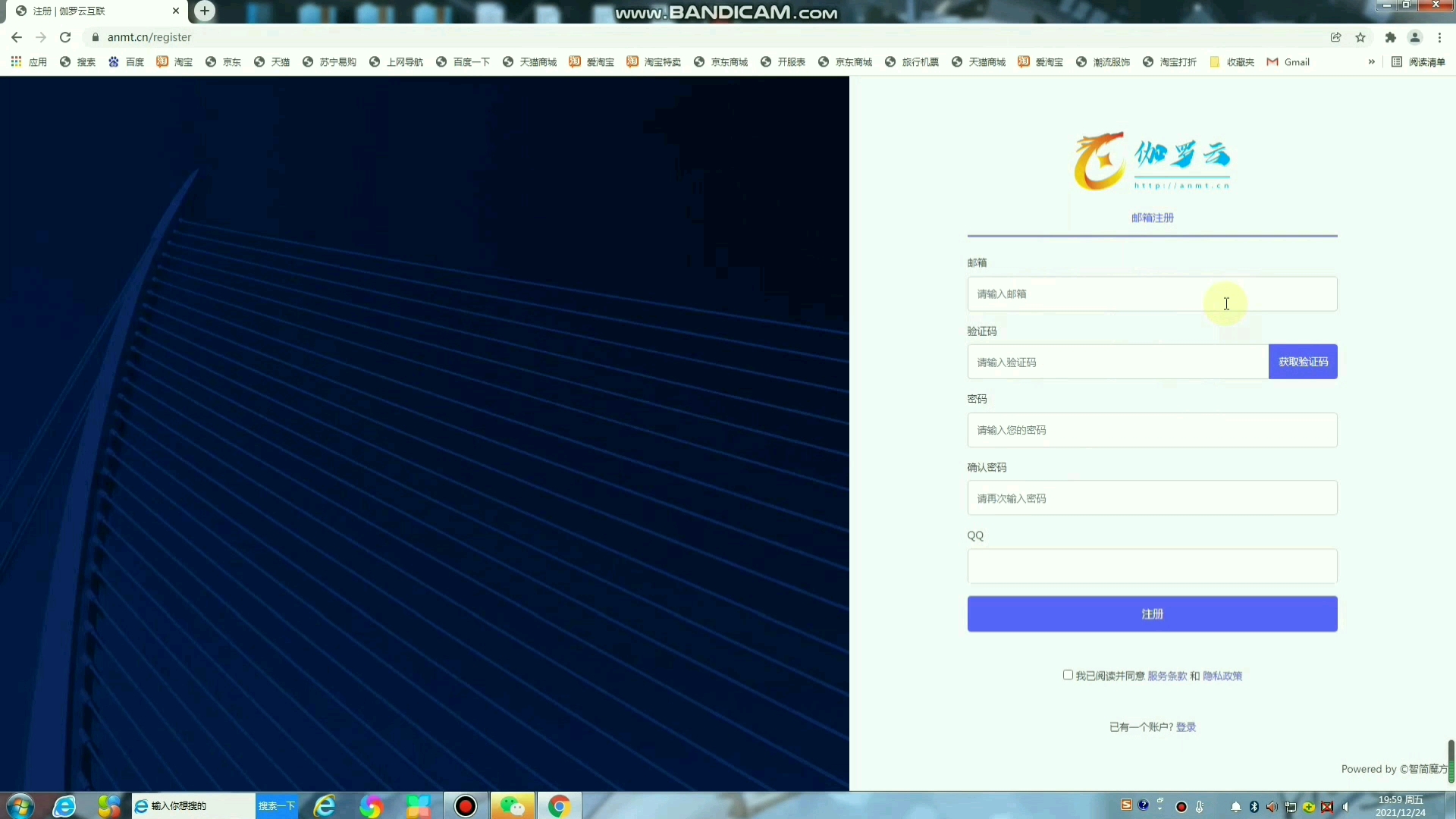Bookmark this page with the star icon

pyautogui.click(x=1360, y=37)
